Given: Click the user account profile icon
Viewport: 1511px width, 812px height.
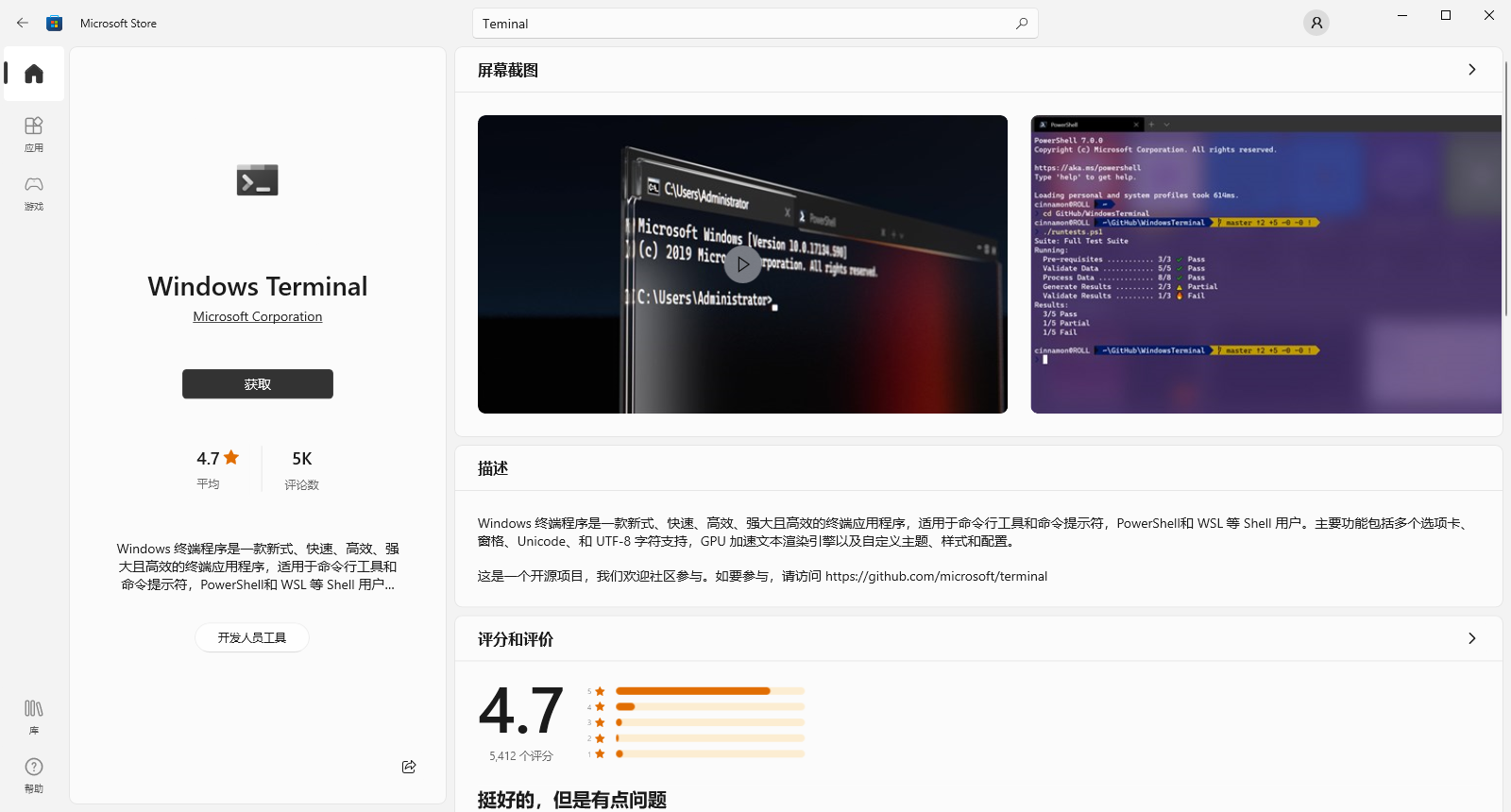Looking at the screenshot, I should [1316, 23].
